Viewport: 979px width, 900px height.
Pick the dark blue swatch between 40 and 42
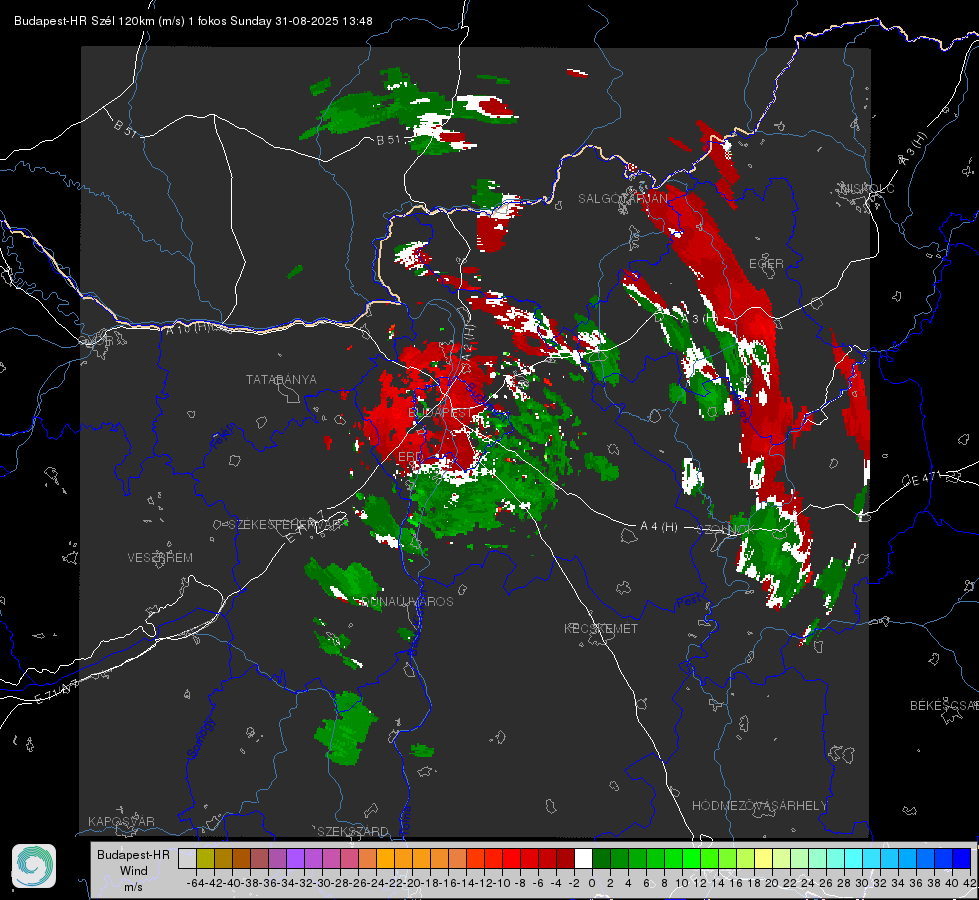click(962, 858)
